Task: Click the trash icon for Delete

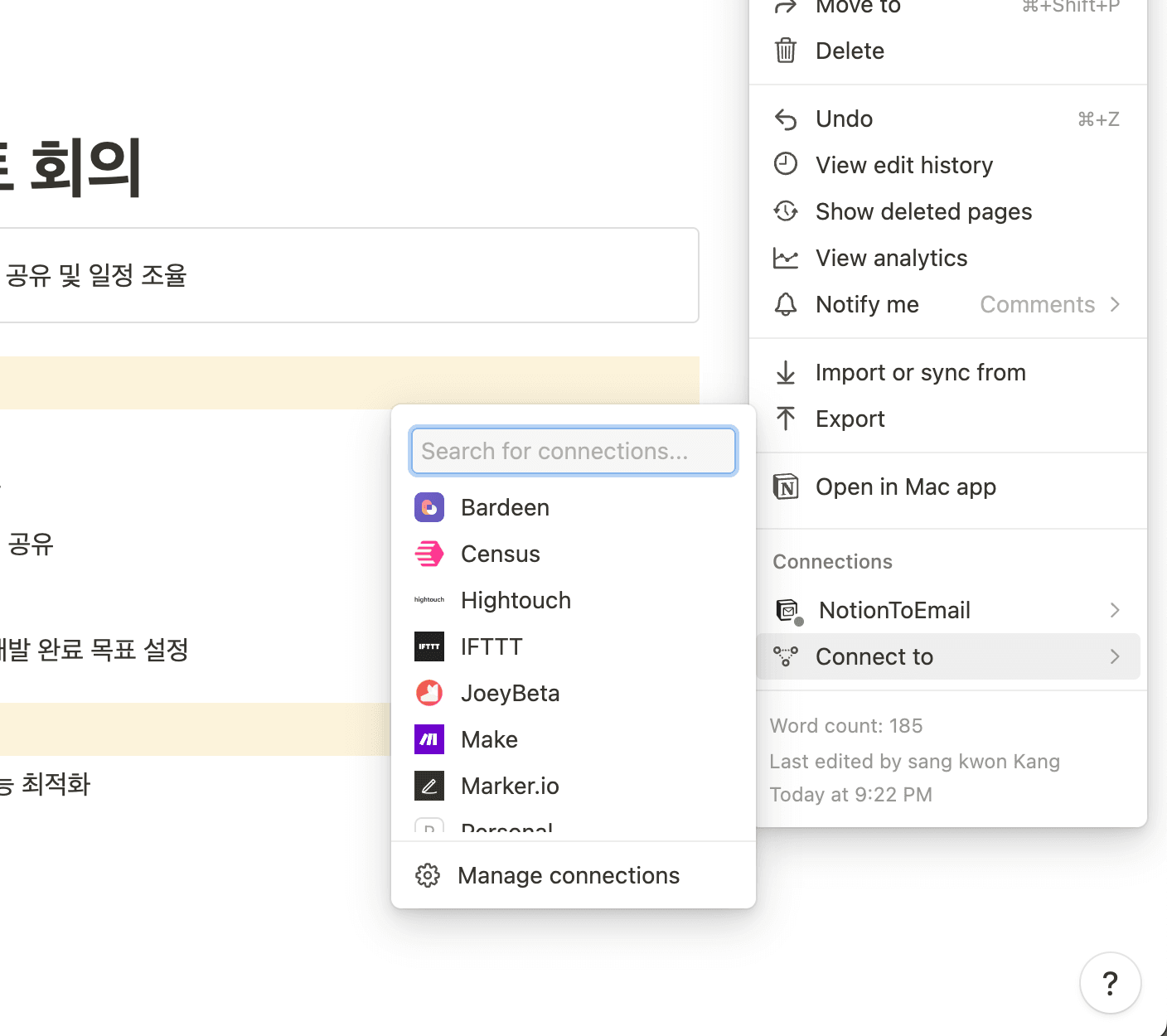Action: (x=786, y=51)
